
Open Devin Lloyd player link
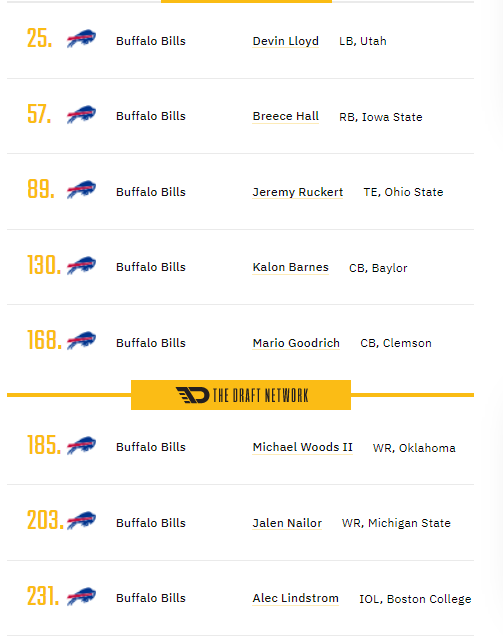point(286,41)
